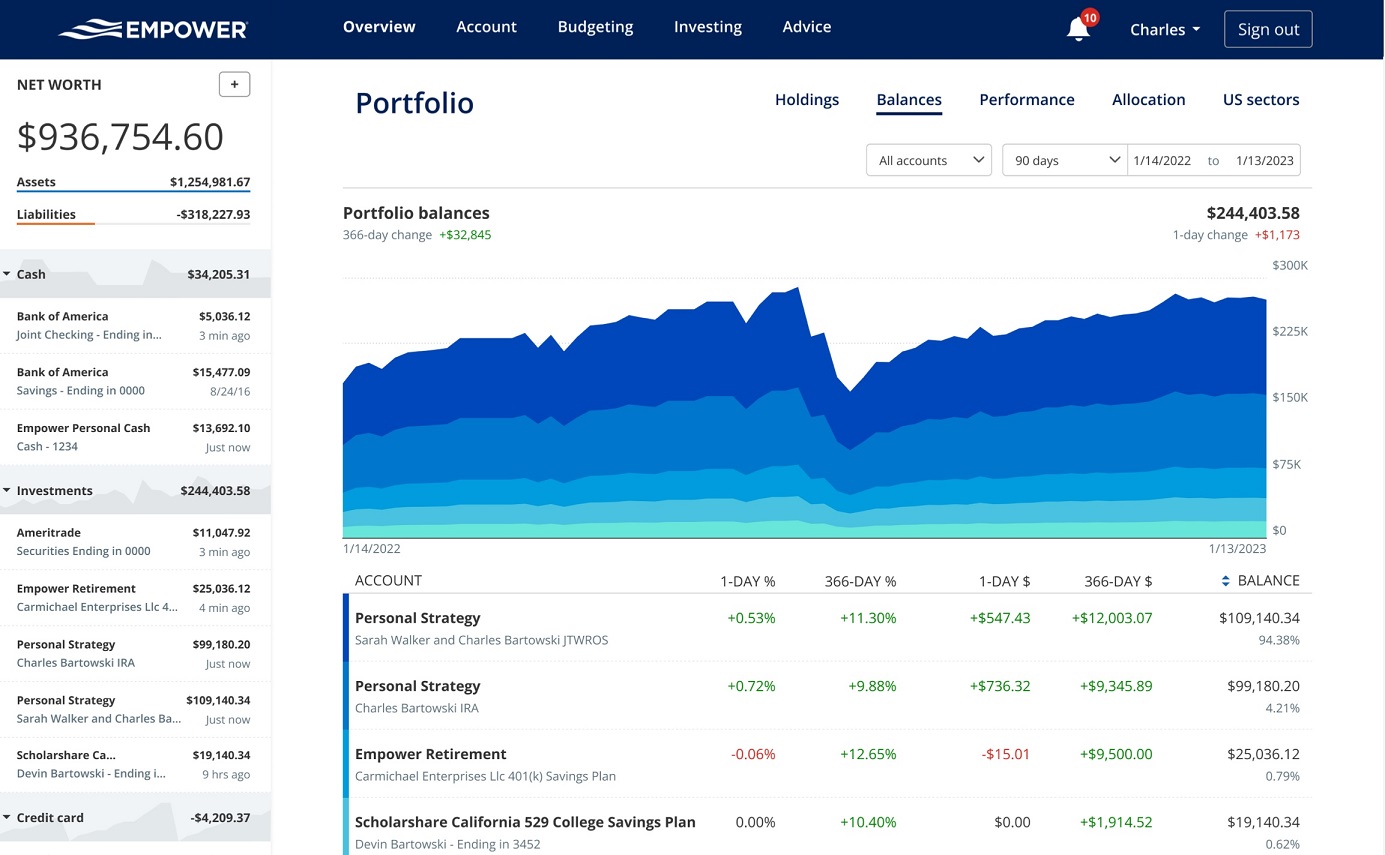Open Personal Strategy Charles Bartowski IRA table row

827,696
